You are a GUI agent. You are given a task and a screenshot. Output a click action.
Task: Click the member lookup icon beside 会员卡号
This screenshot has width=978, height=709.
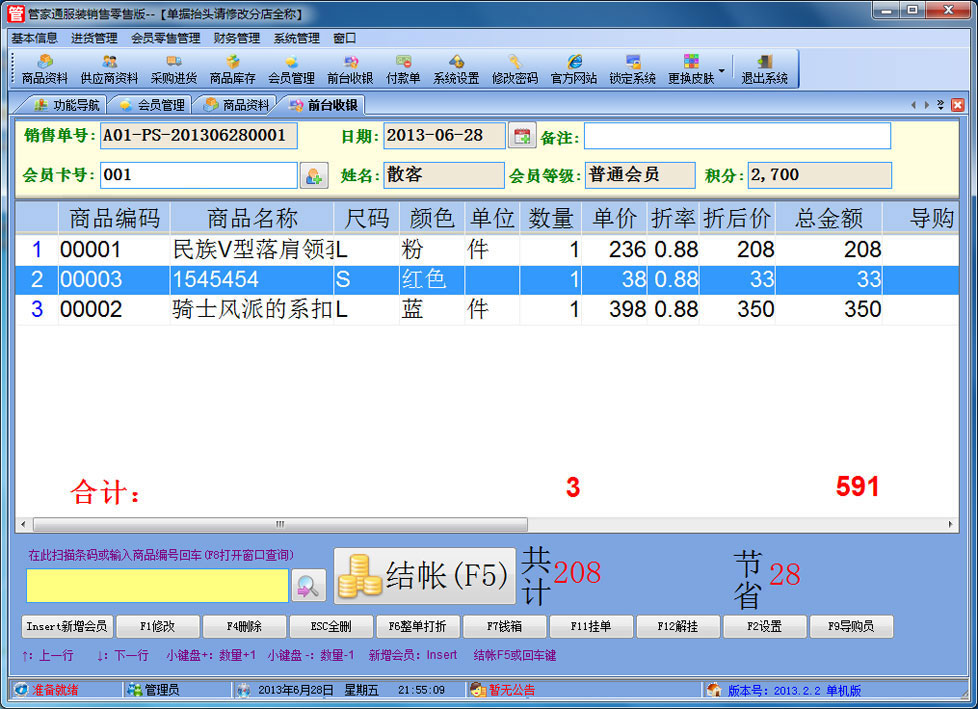(x=314, y=176)
